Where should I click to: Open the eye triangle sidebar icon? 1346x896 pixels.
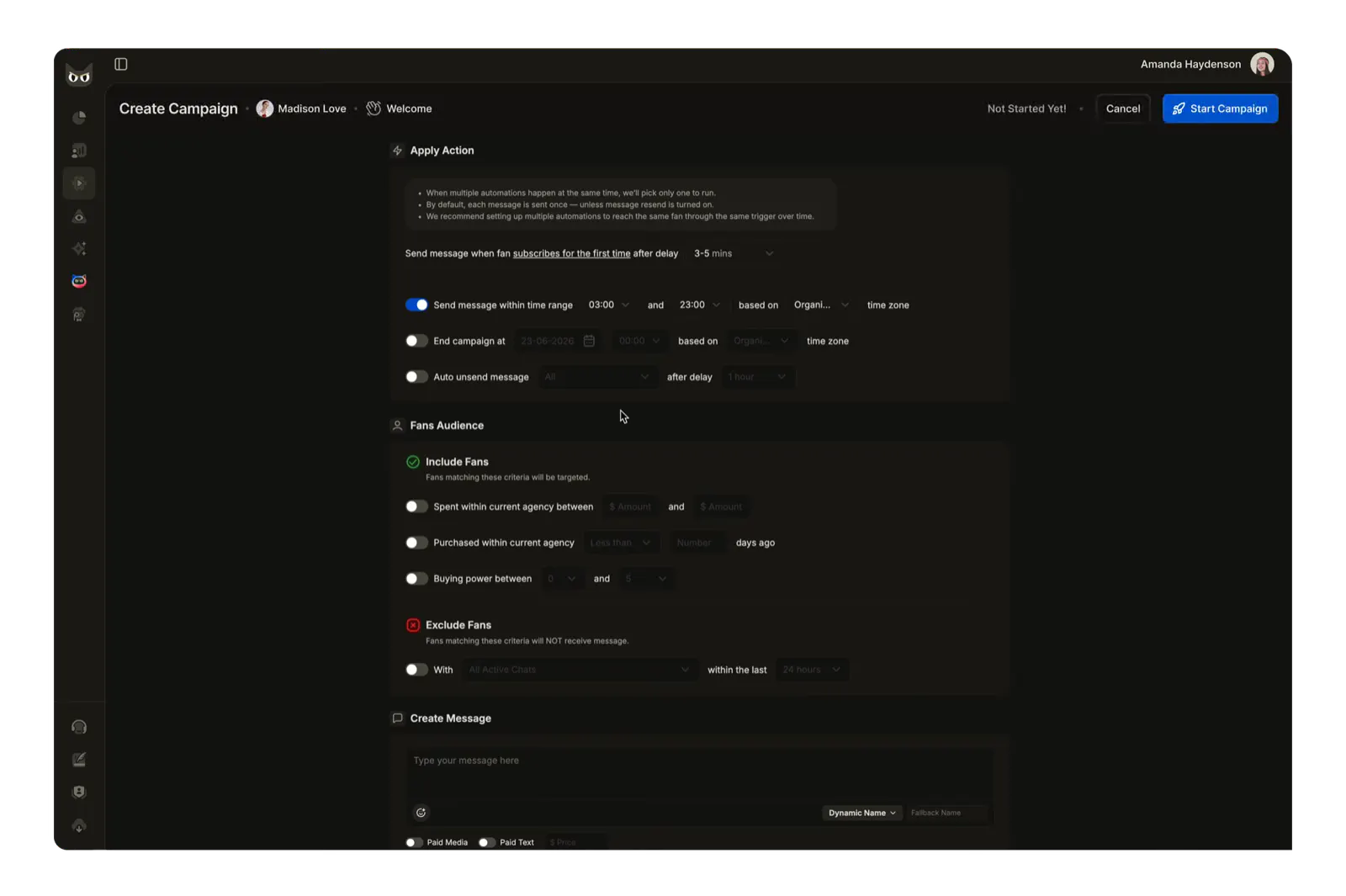[79, 216]
